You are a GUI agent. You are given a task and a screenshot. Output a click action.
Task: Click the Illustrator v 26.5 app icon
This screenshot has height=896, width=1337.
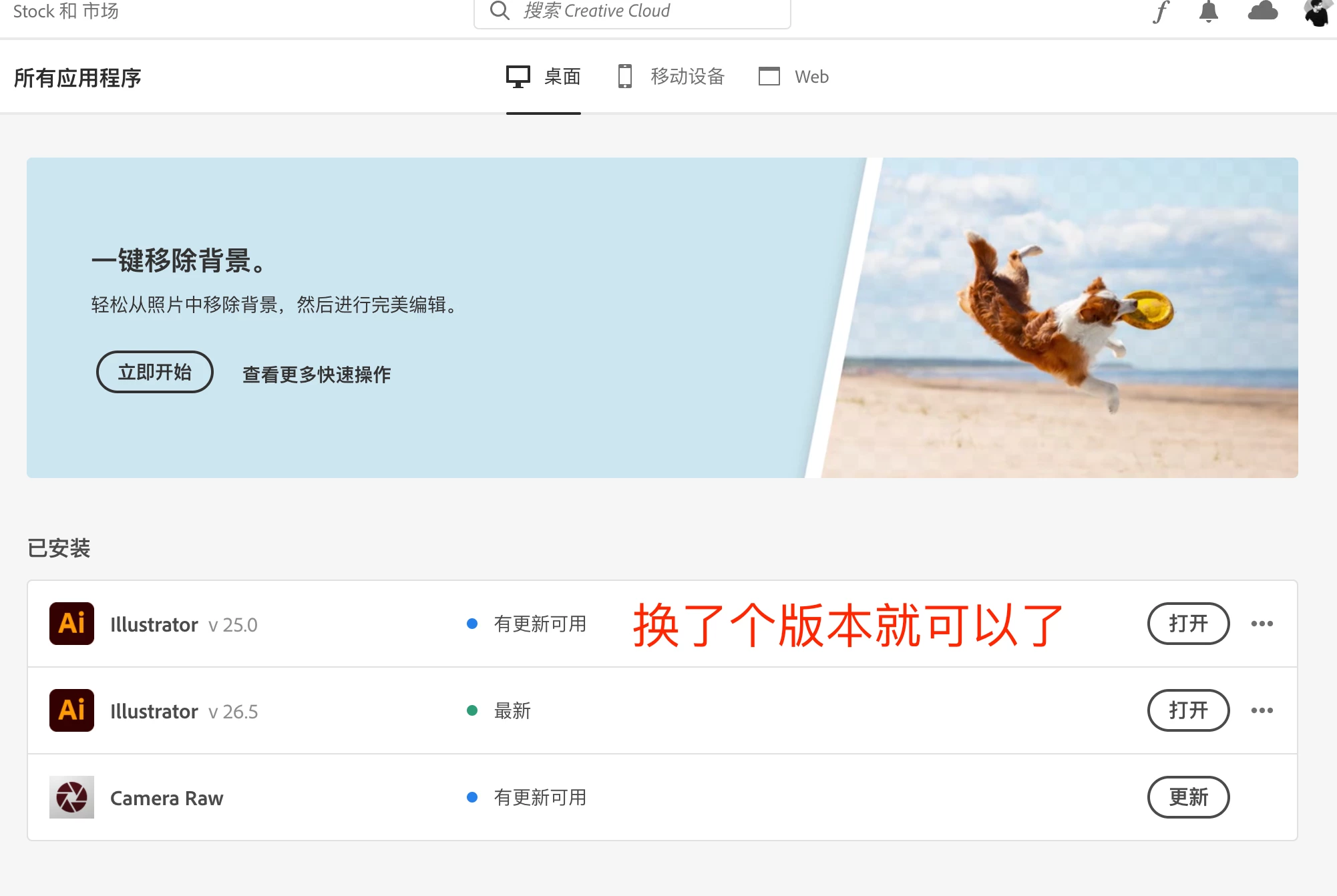pos(71,710)
